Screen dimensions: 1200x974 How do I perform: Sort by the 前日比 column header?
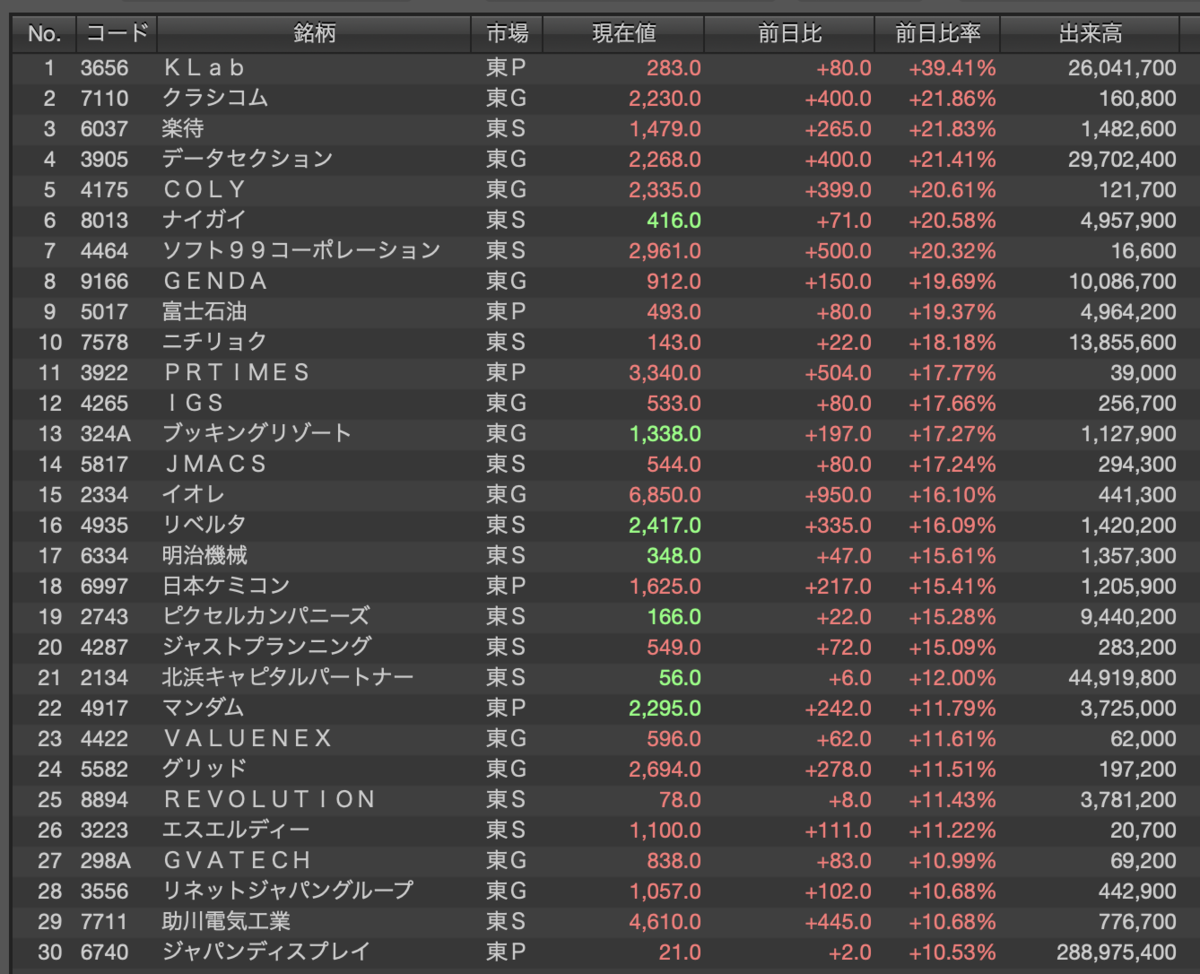coord(790,34)
